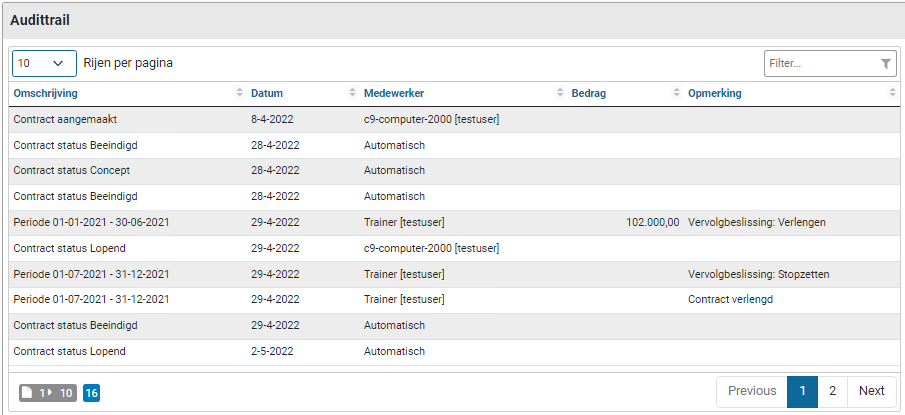Sort by Omschrijving column header

[46, 93]
